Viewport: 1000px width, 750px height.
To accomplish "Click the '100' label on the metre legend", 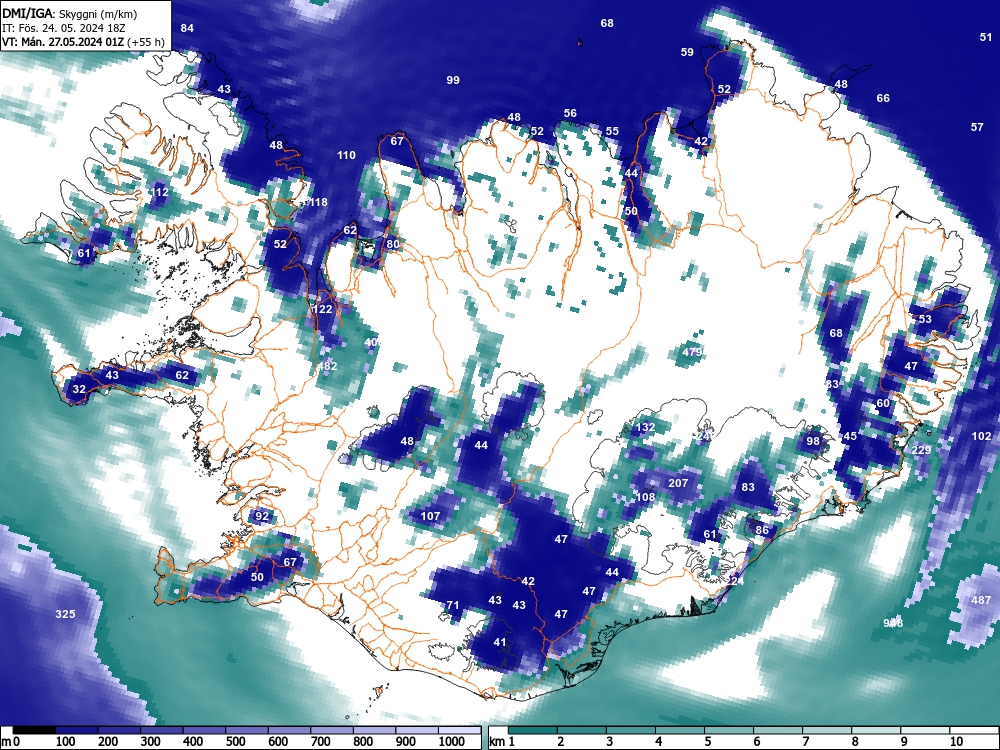I will click(66, 741).
